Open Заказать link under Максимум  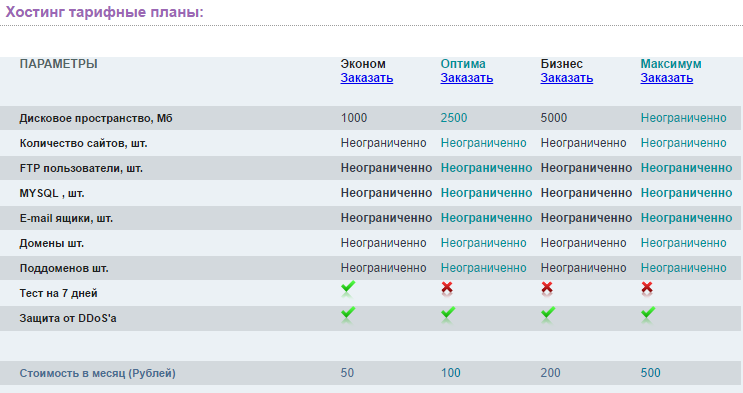667,78
